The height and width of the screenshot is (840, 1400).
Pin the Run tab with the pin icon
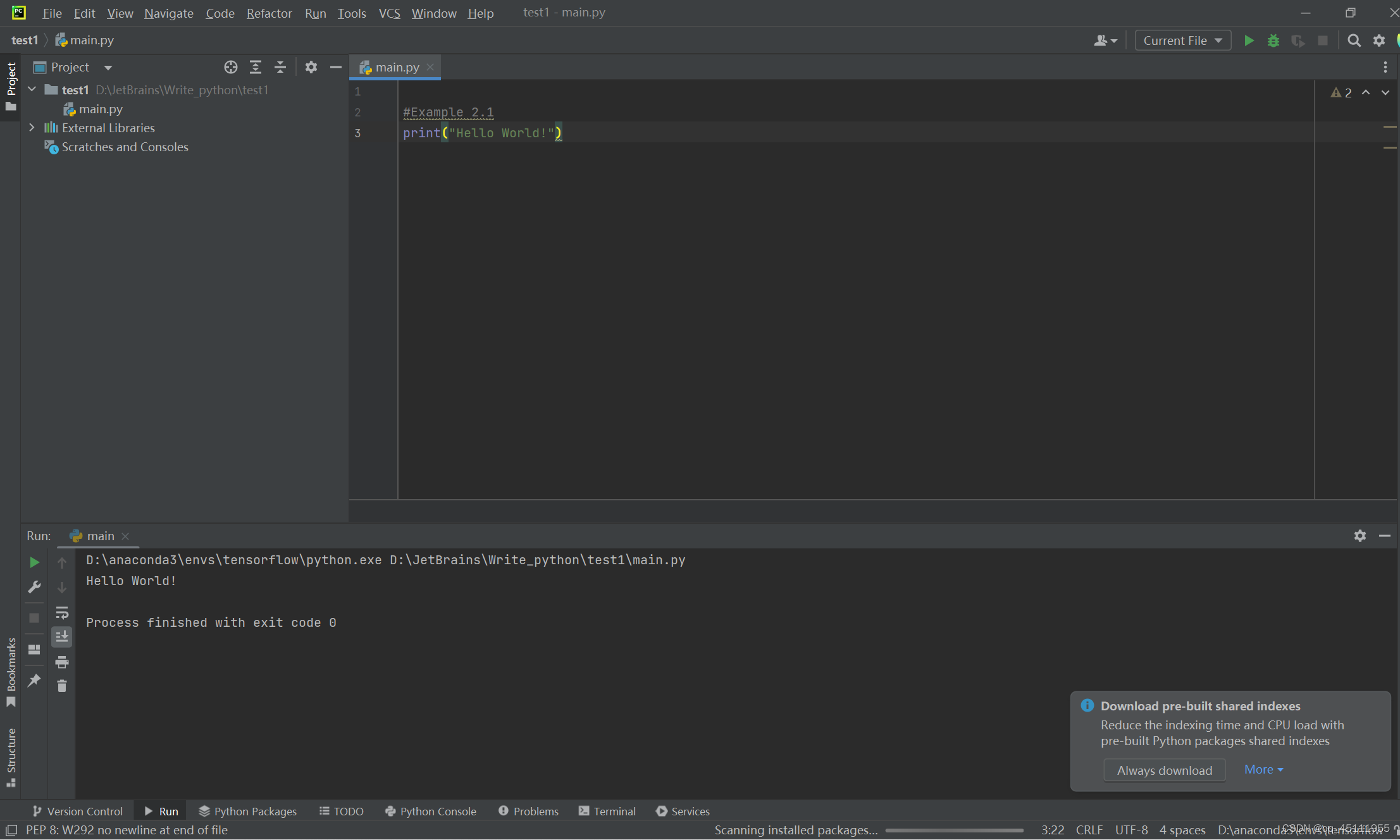[34, 681]
